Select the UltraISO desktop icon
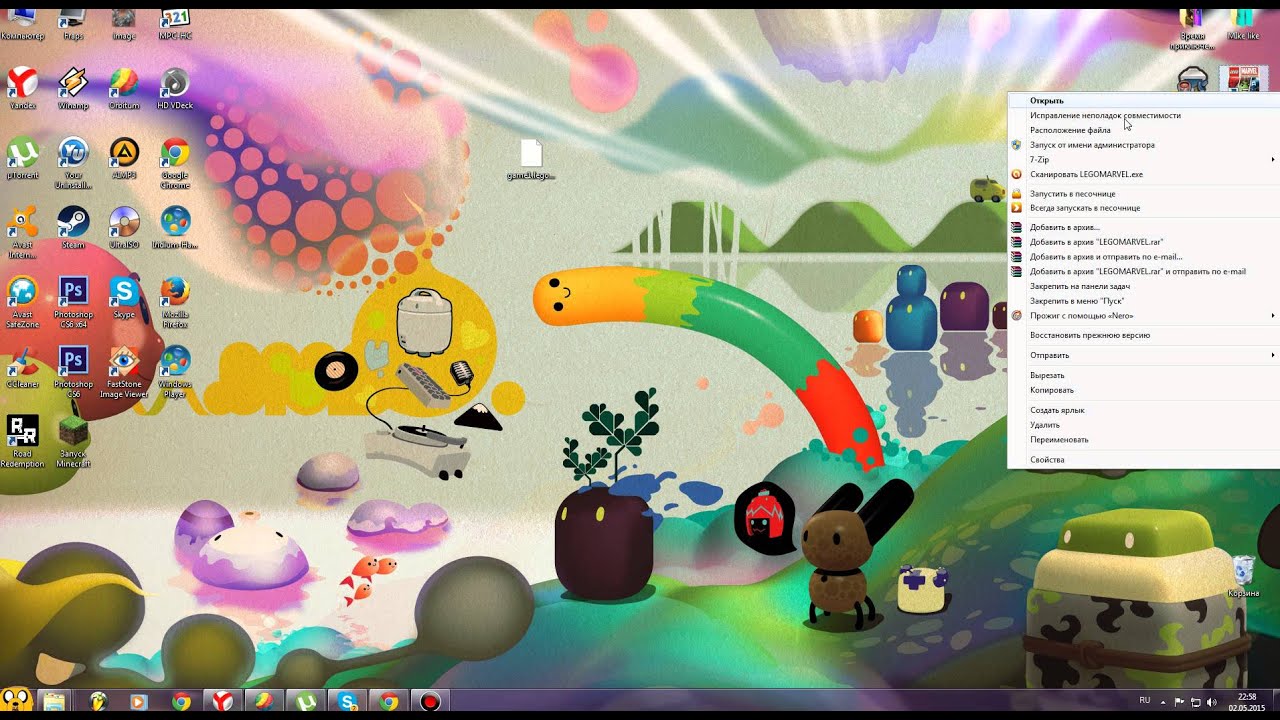Image resolution: width=1280 pixels, height=720 pixels. tap(124, 227)
